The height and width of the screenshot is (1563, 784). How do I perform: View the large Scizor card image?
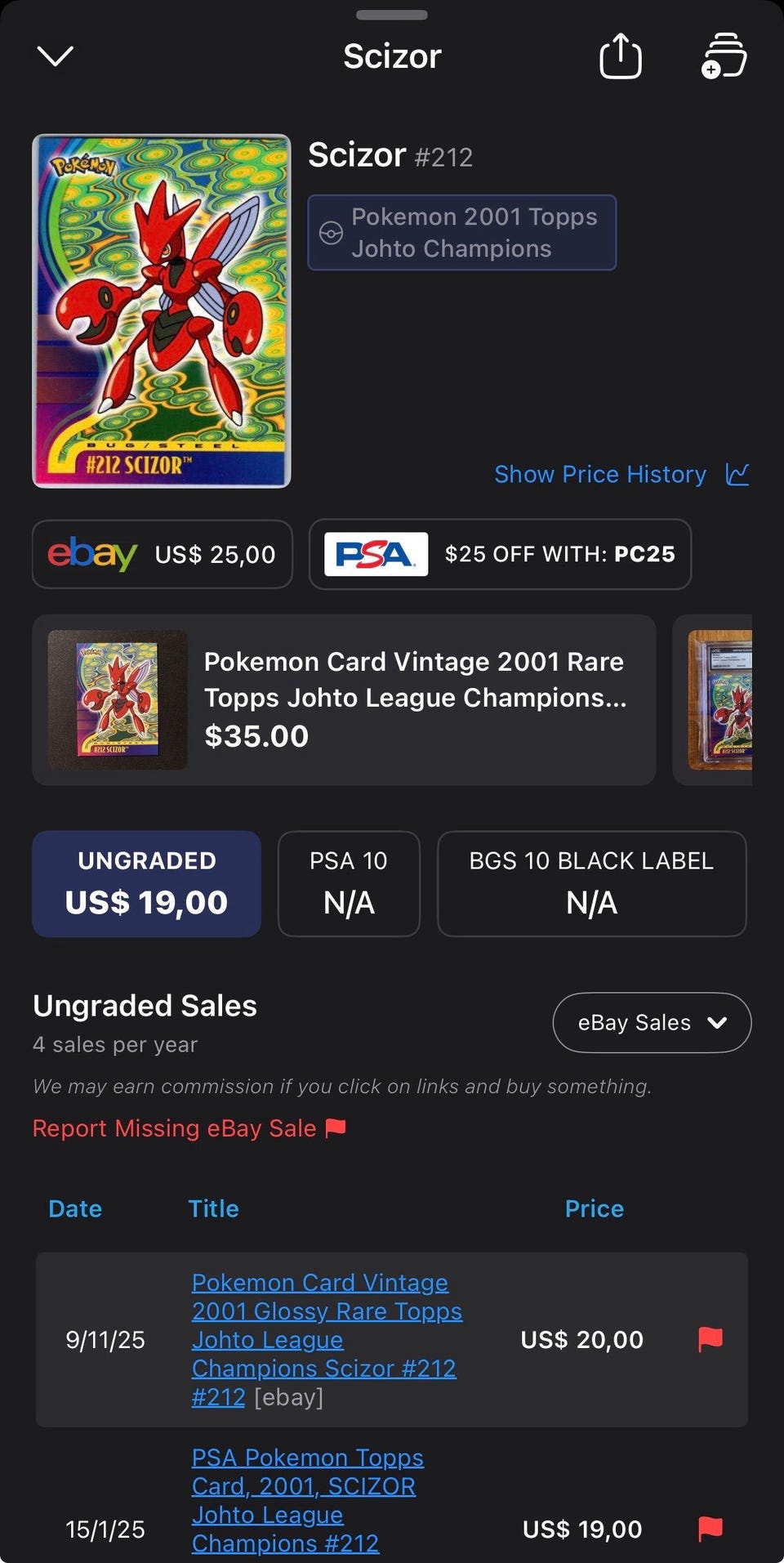(x=162, y=311)
